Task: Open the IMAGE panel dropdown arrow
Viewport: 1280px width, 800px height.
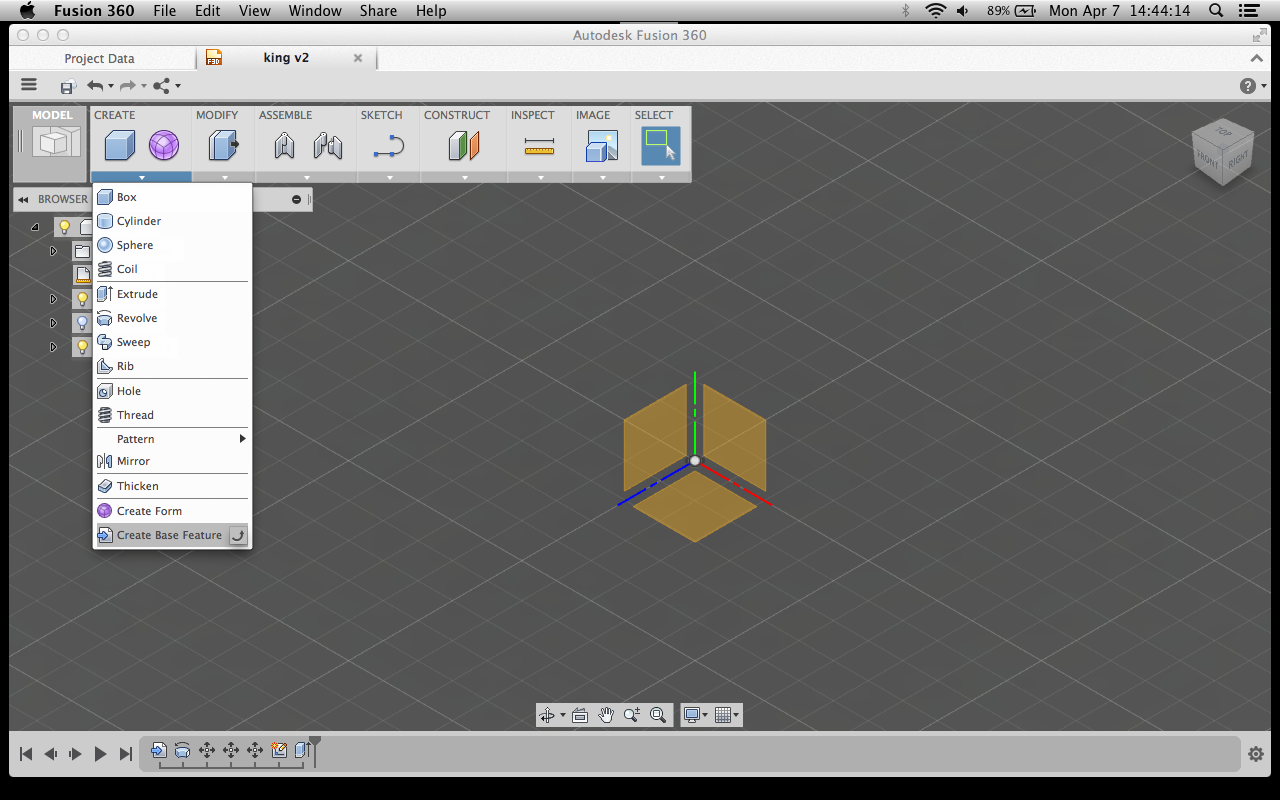Action: (x=602, y=177)
